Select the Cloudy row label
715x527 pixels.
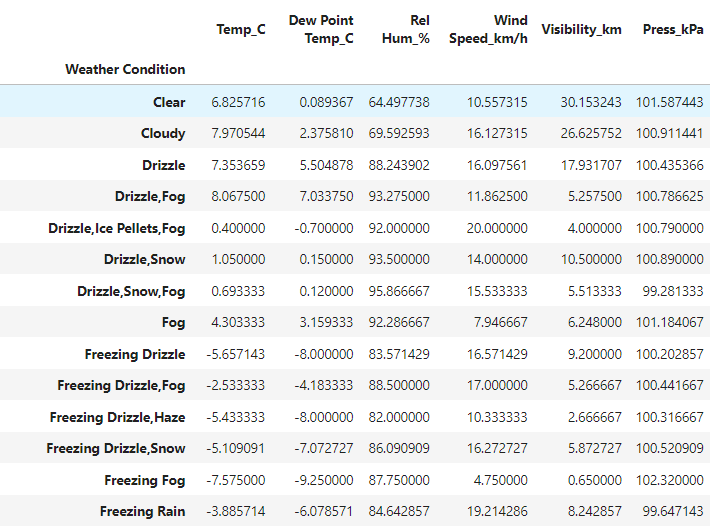pos(162,133)
